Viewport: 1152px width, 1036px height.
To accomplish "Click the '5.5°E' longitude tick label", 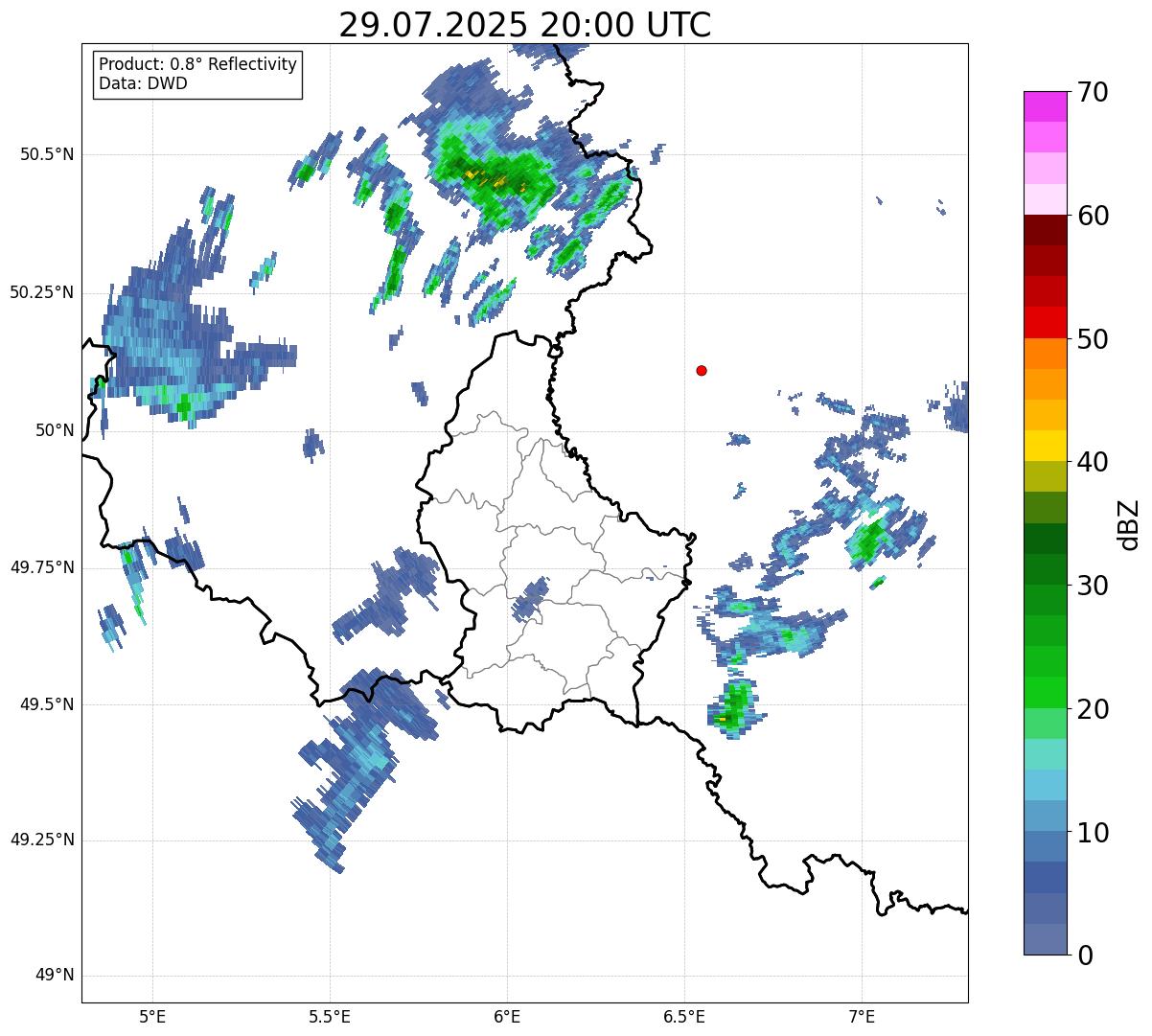I will point(331,1018).
